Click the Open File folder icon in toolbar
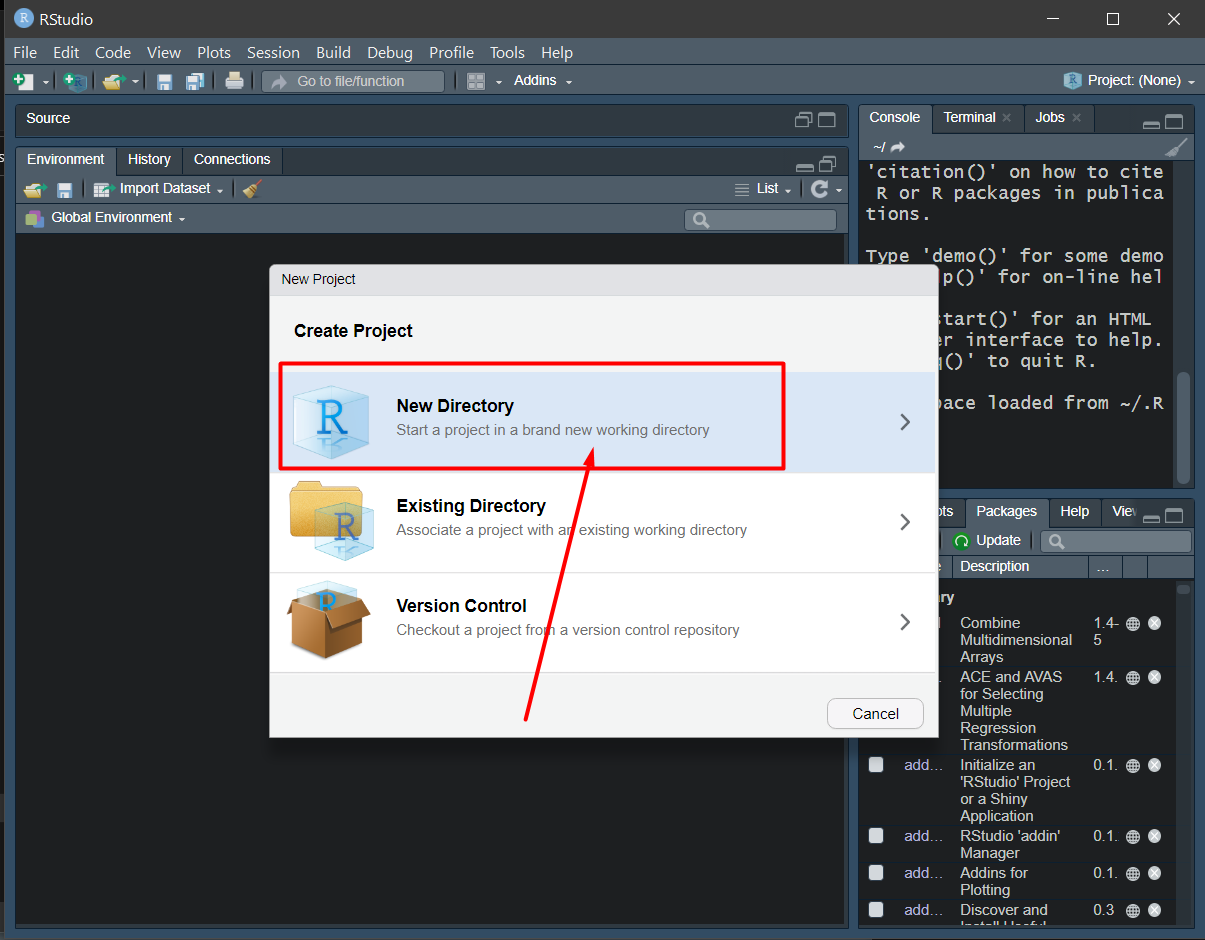The width and height of the screenshot is (1205, 940). click(113, 81)
